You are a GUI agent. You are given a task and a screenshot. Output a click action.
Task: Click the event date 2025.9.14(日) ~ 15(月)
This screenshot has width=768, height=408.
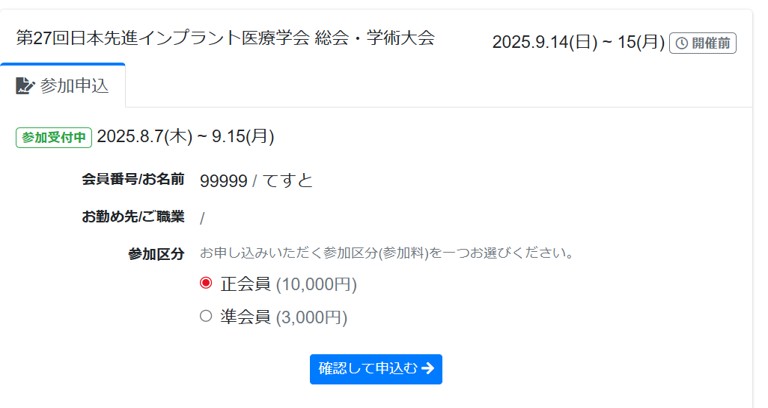tap(578, 42)
